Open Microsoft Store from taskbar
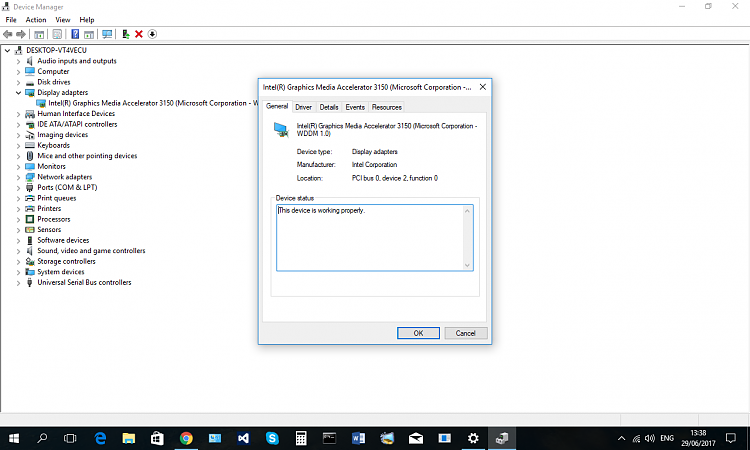The height and width of the screenshot is (450, 750). 157,438
